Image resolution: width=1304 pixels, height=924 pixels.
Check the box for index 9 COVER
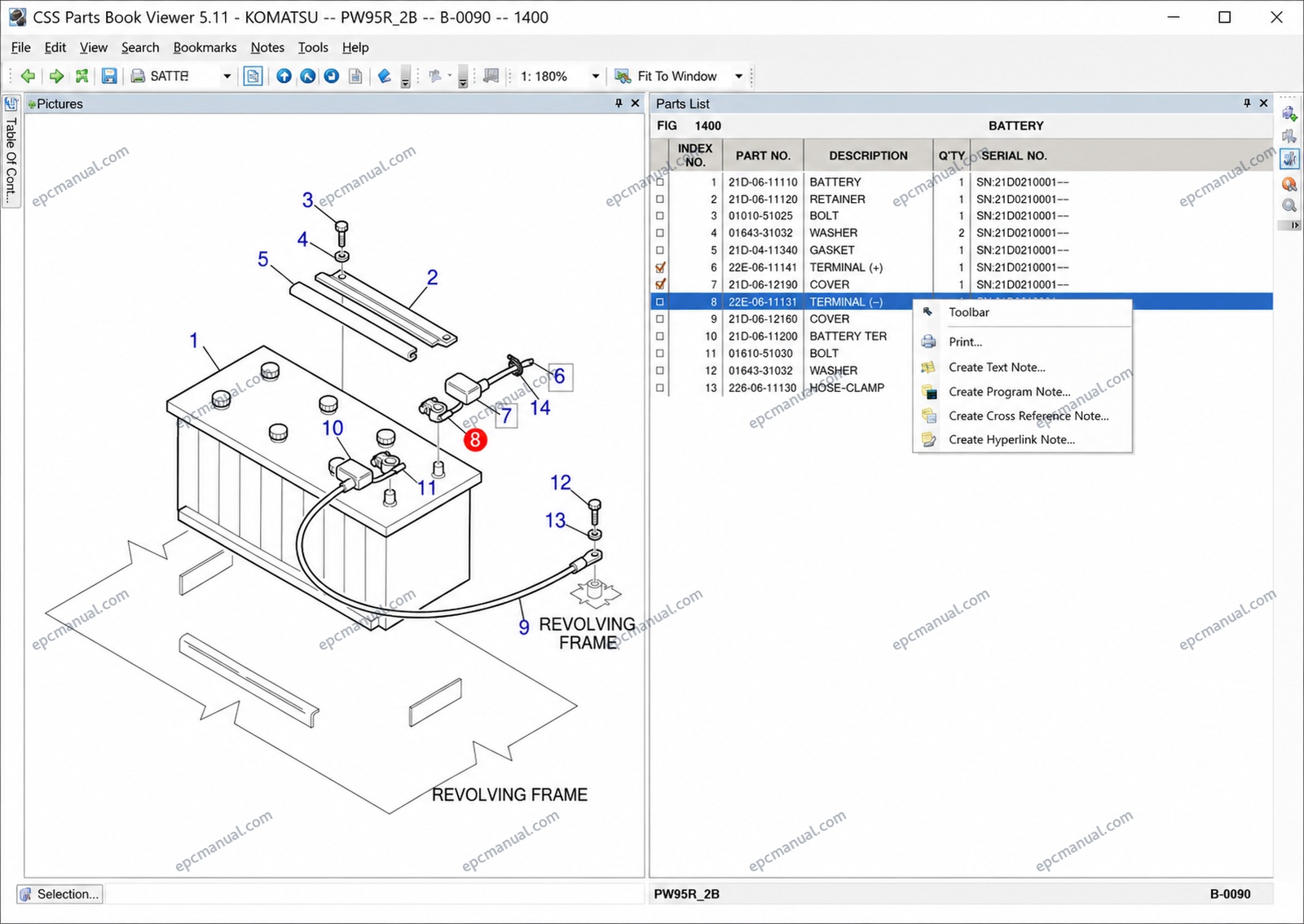coord(660,319)
